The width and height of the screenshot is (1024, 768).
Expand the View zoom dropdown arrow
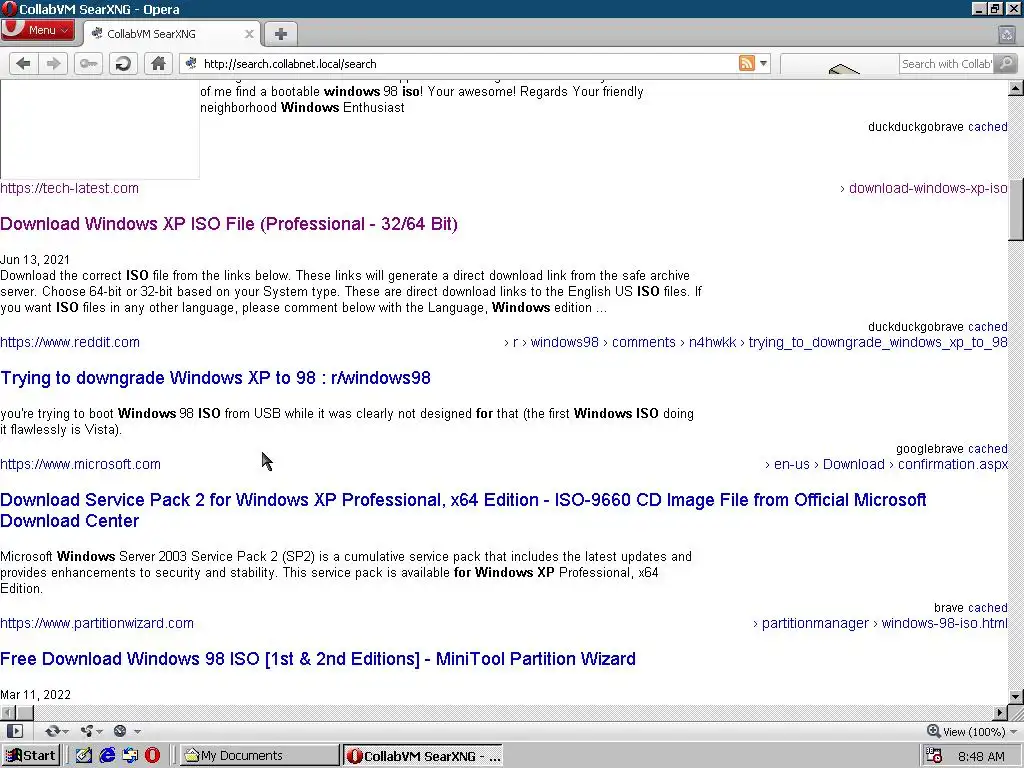pyautogui.click(x=1013, y=731)
